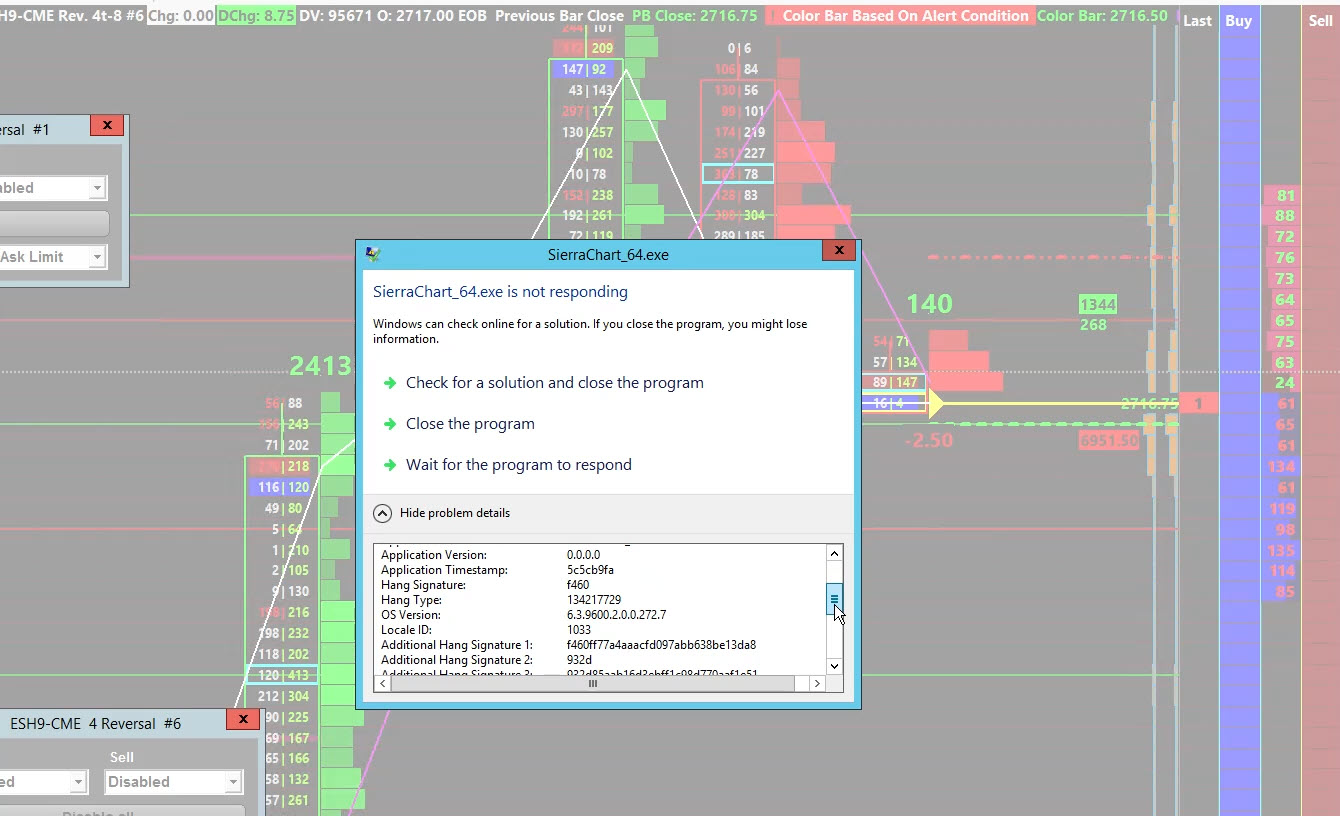The width and height of the screenshot is (1340, 816).
Task: Click the green 1344 label box
Action: click(1098, 304)
